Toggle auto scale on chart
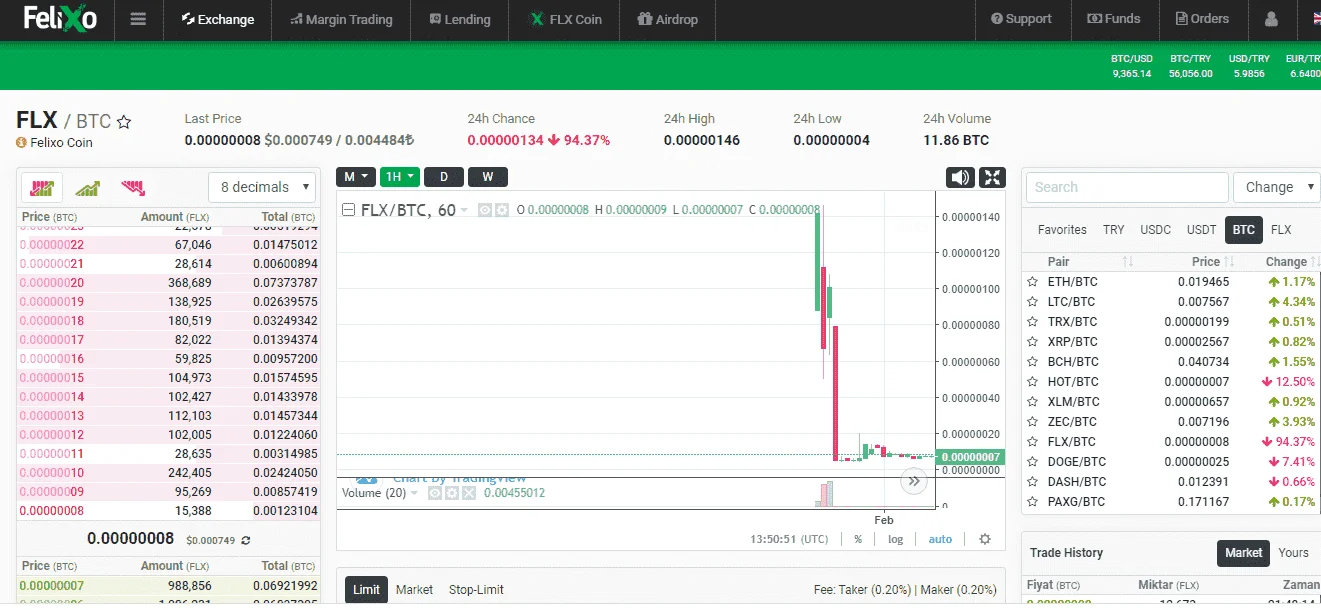 [940, 539]
